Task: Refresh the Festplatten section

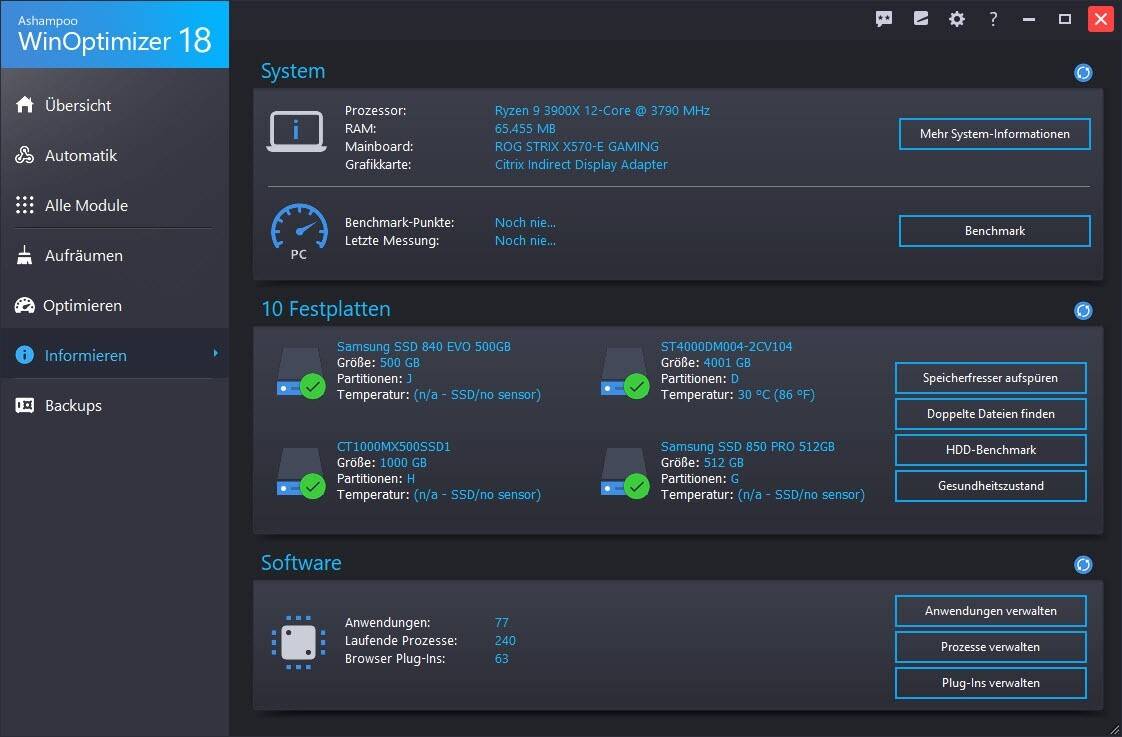Action: click(1083, 311)
